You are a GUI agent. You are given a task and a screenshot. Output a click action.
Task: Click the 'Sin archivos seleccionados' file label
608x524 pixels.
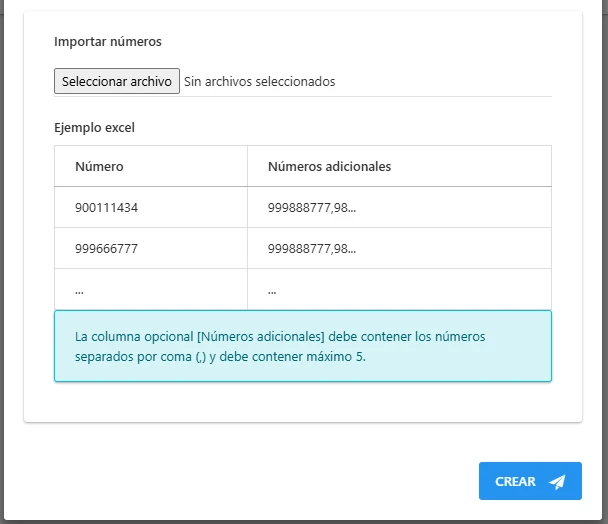259,81
